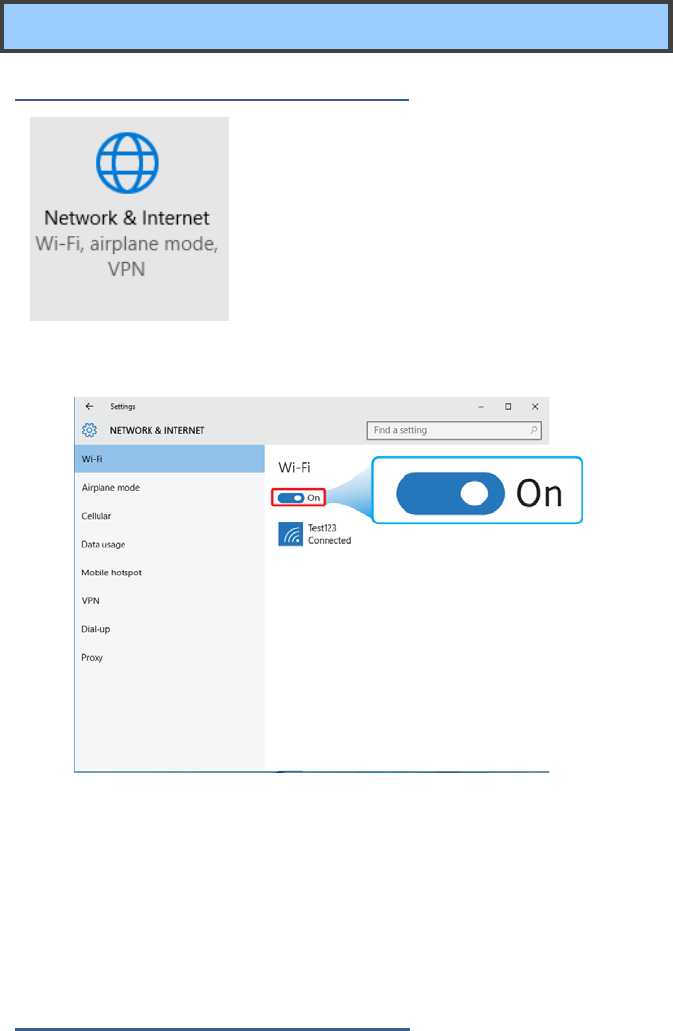Close the Settings window
673x1031 pixels.
point(535,406)
